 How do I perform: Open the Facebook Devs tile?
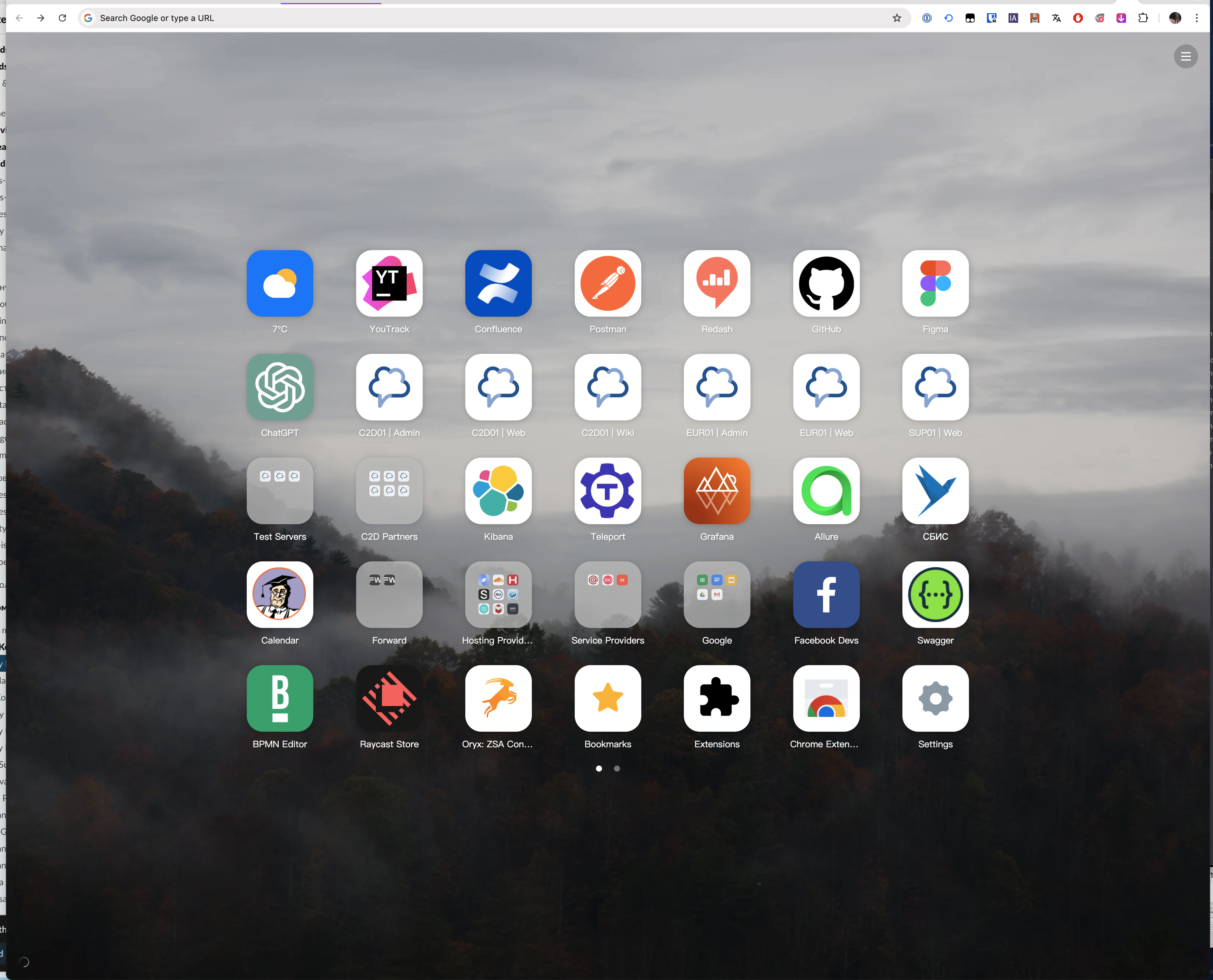pos(826,594)
